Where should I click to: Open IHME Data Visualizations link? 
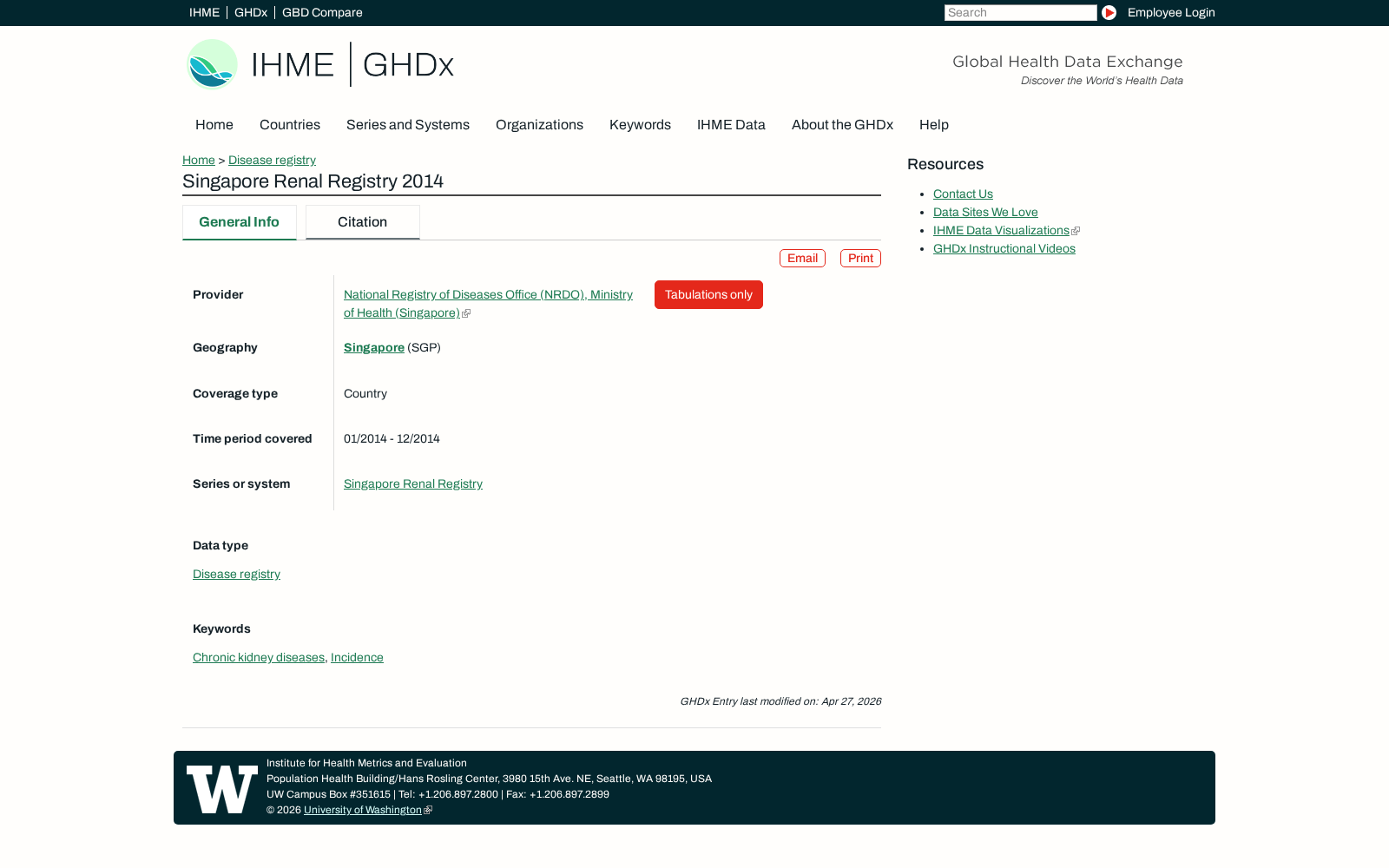(1001, 231)
